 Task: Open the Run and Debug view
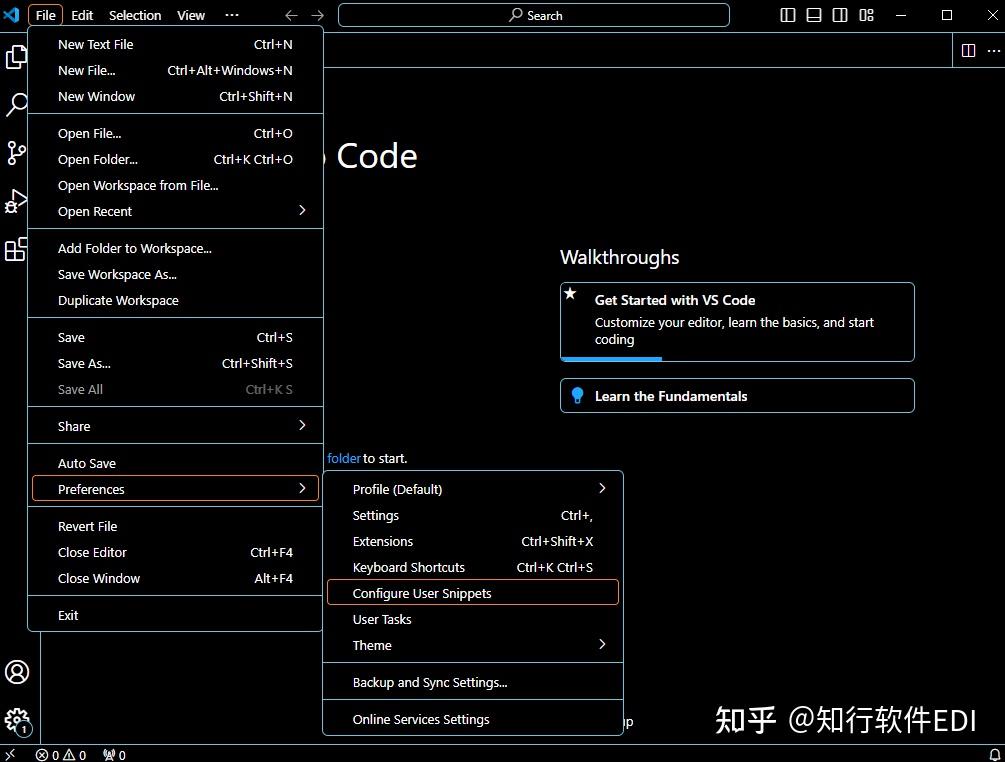pos(16,201)
